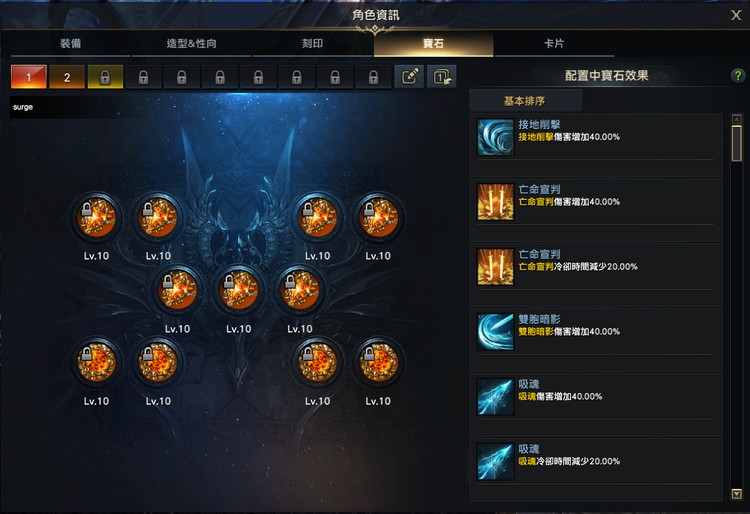The width and height of the screenshot is (750, 514).
Task: Click the scrollbar up arrow
Action: 737,119
